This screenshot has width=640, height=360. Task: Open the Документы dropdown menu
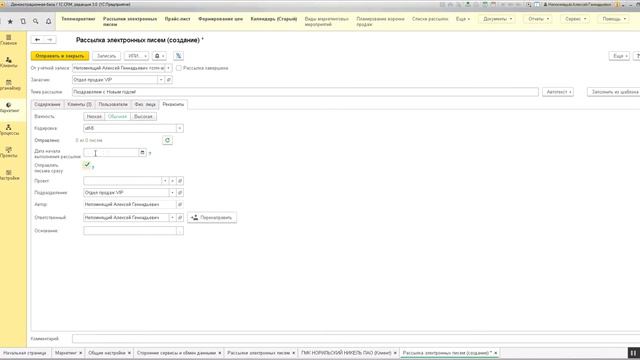tap(497, 19)
